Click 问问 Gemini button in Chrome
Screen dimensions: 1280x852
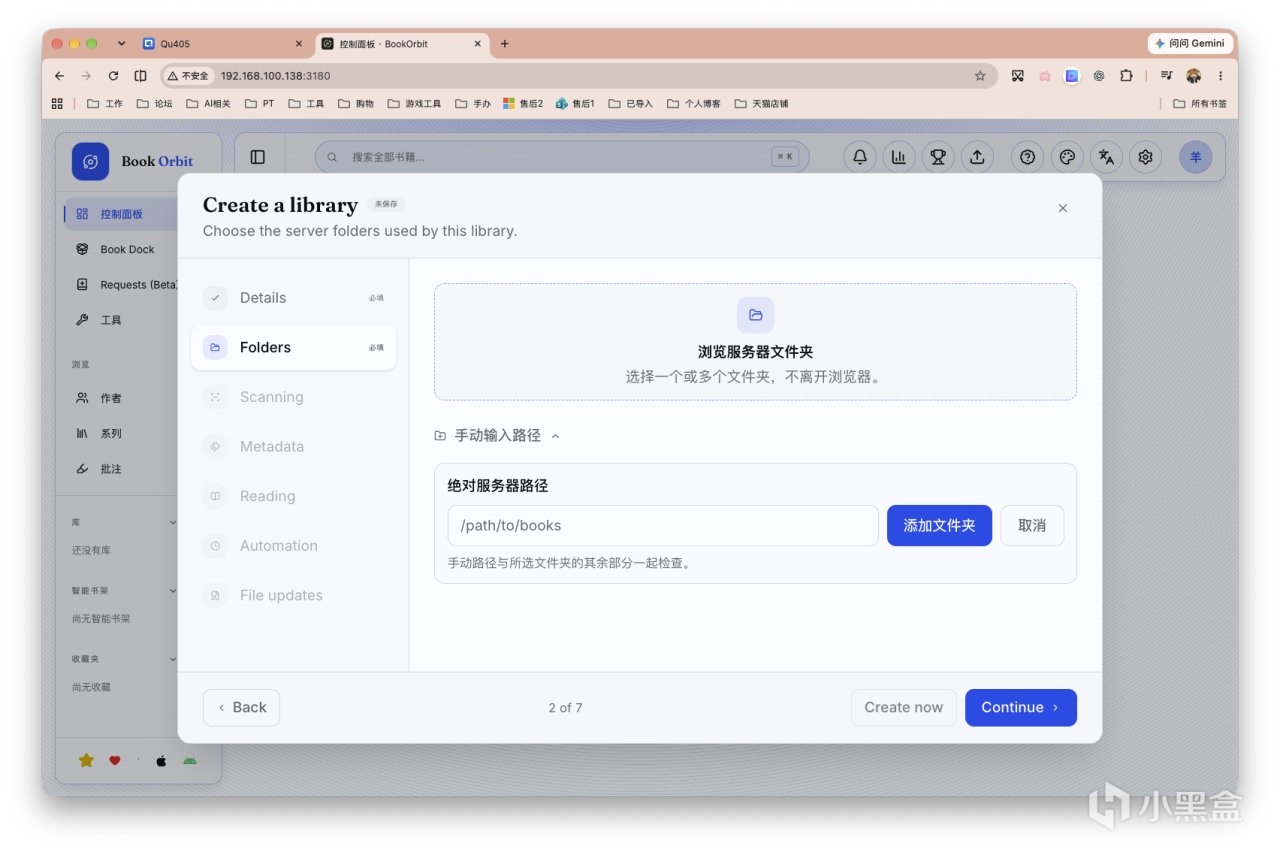pyautogui.click(x=1190, y=44)
